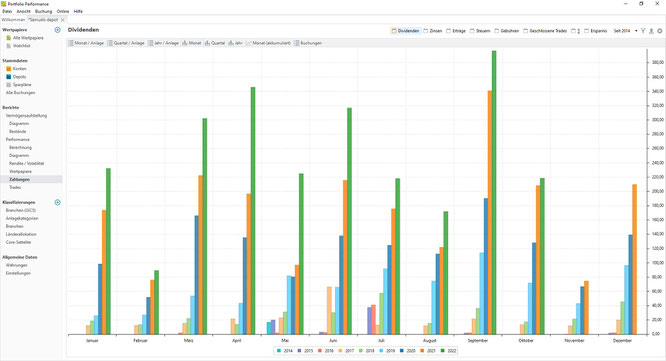Add a new security via Wertpapiere plus icon
Screen dimensions: 666x361
tap(57, 30)
